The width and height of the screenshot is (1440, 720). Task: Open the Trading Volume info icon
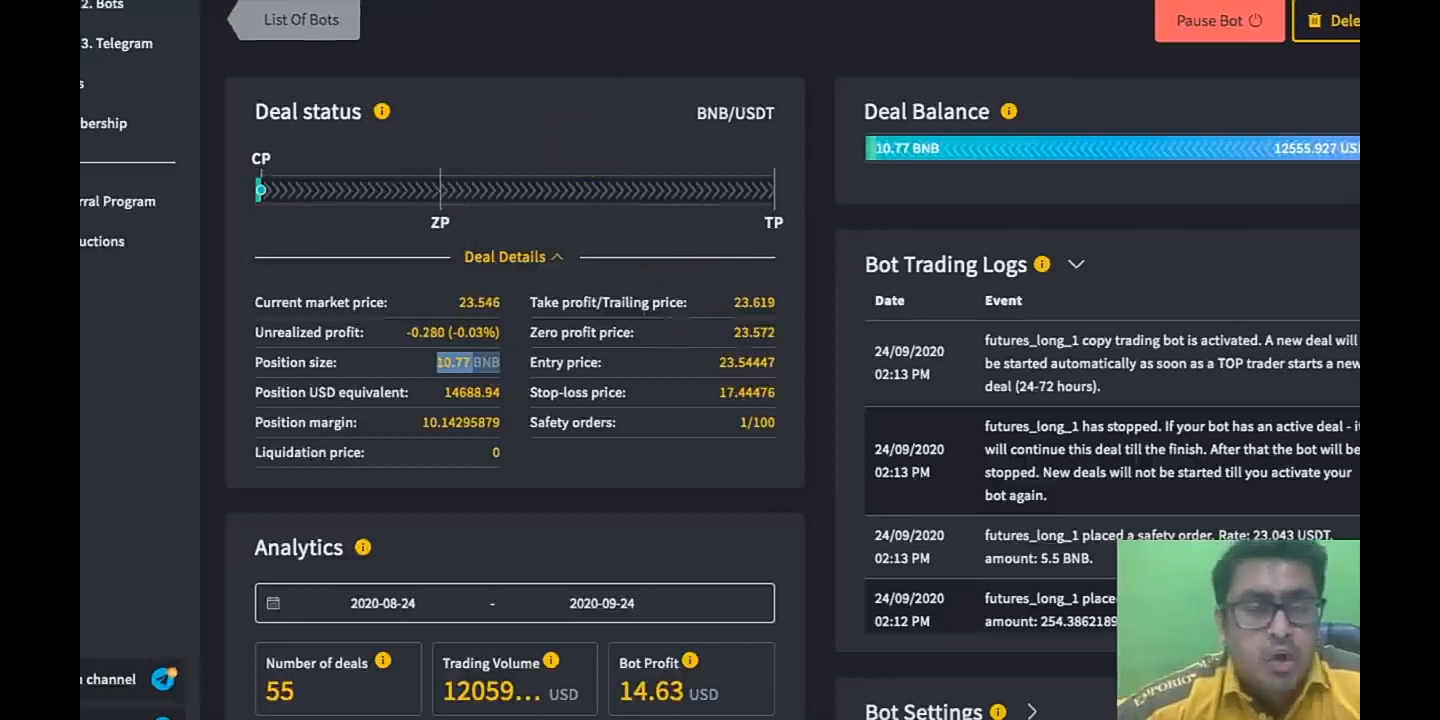coord(551,661)
